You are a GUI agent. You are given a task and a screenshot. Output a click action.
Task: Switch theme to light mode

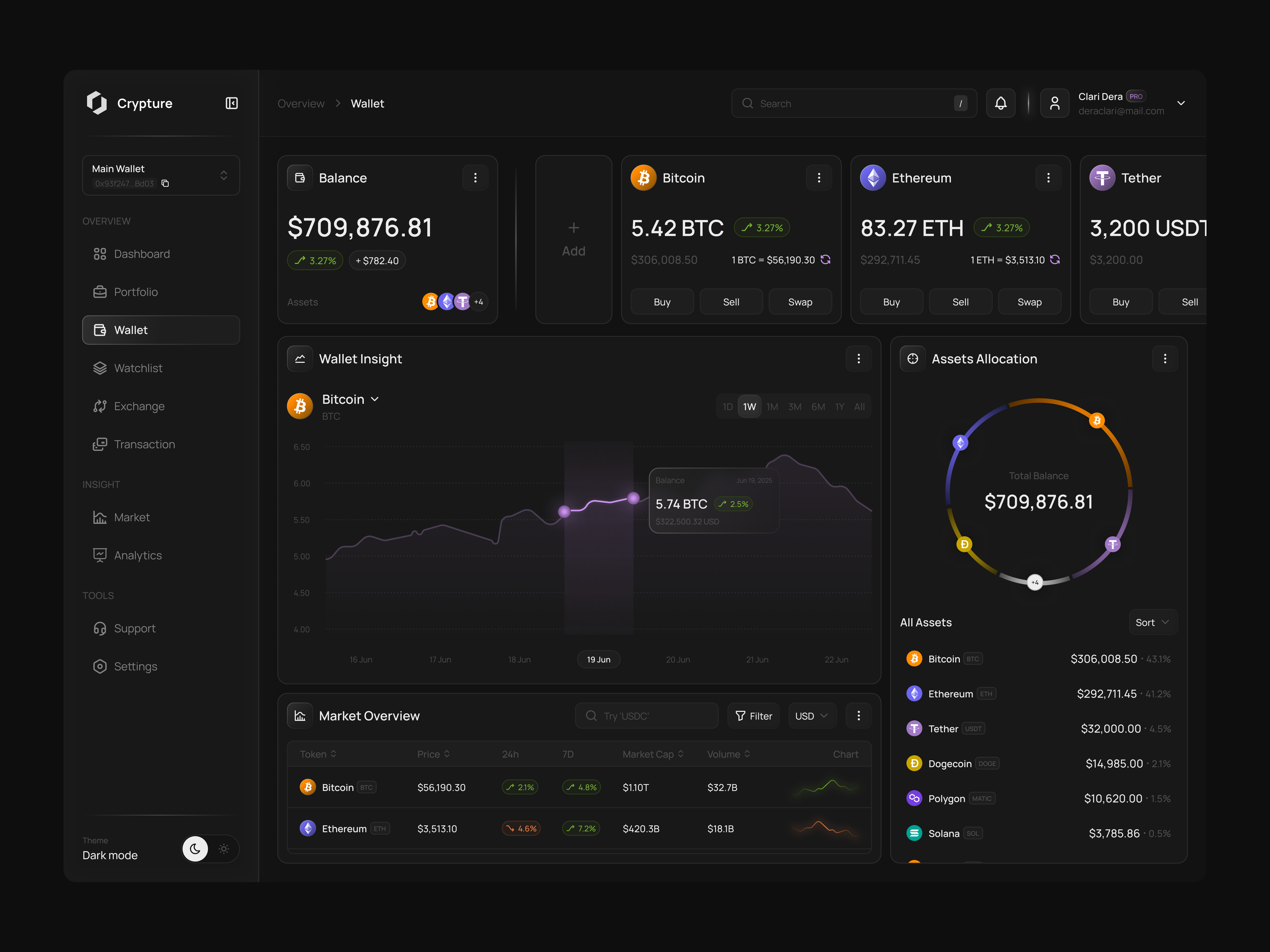pyautogui.click(x=224, y=849)
